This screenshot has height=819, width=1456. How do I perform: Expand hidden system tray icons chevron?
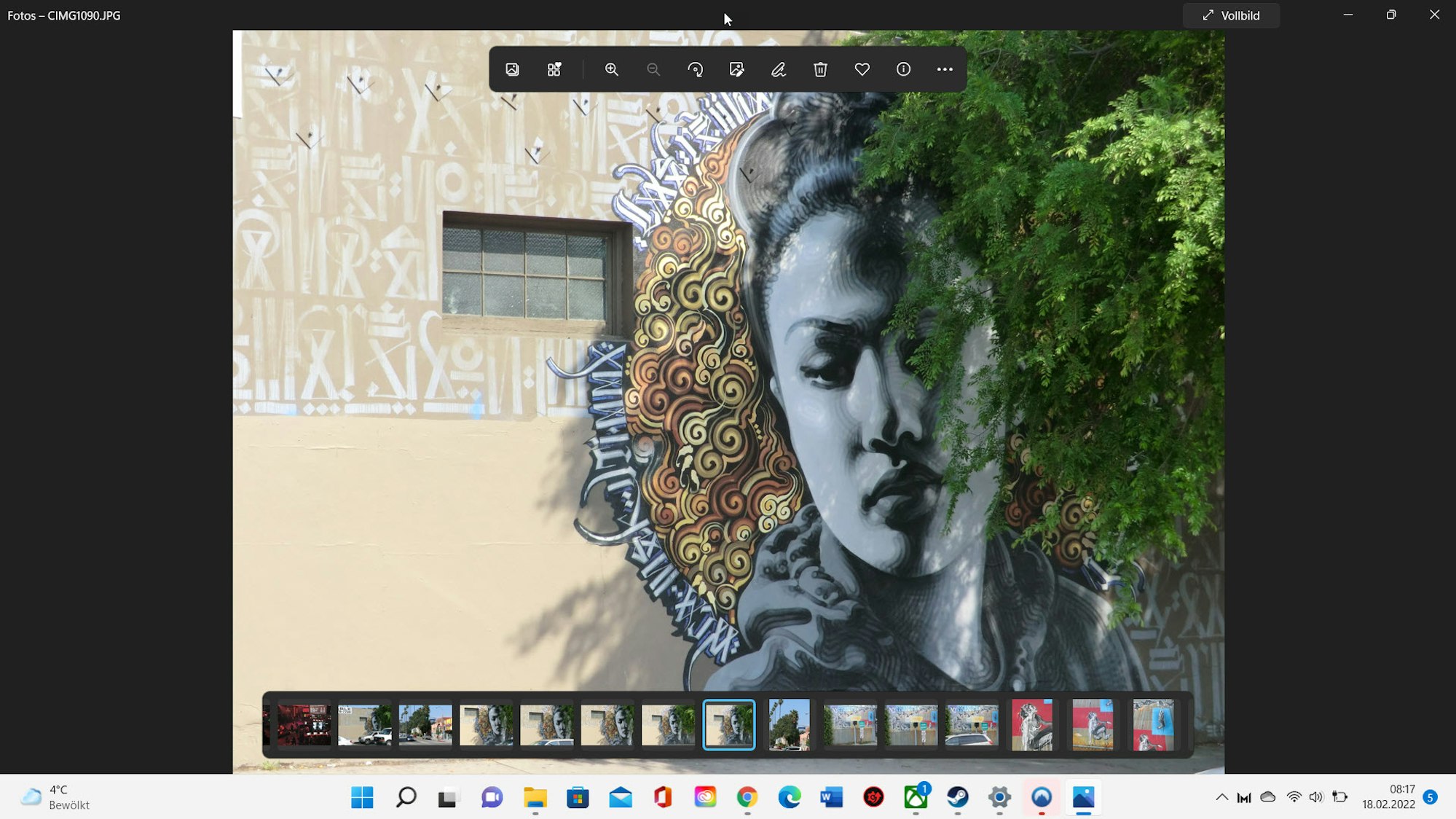pyautogui.click(x=1221, y=797)
